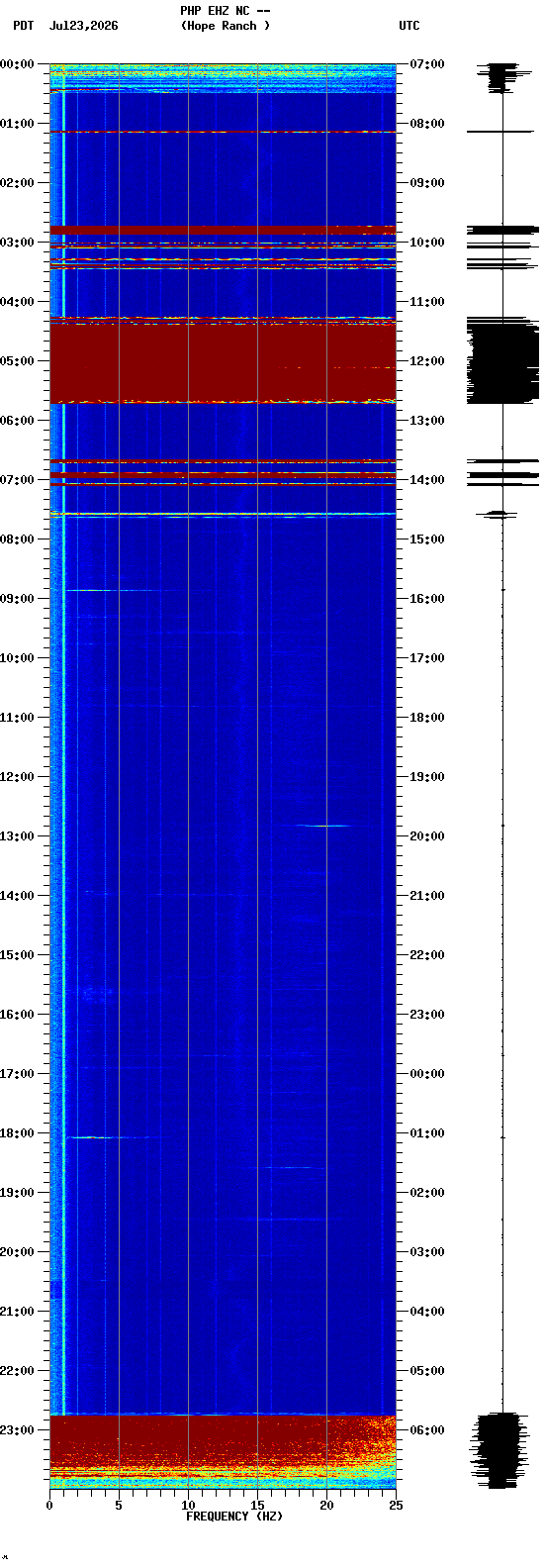The image size is (546, 1568).
Task: Click the '15' Hz frequency axis label
Action: tap(257, 1506)
